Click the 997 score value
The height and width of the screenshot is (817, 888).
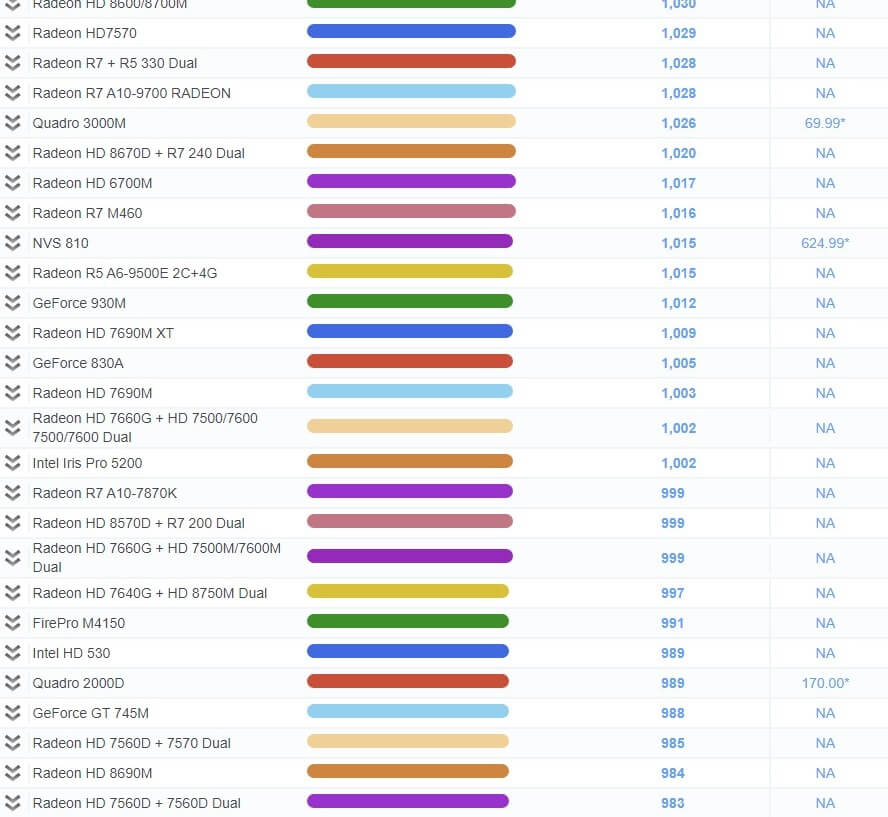[672, 593]
